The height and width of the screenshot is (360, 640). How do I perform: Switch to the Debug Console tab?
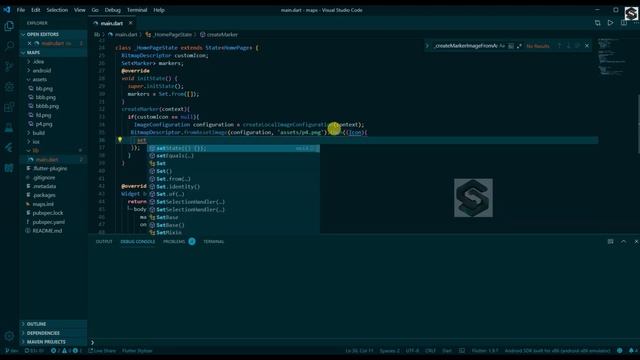[x=138, y=242]
